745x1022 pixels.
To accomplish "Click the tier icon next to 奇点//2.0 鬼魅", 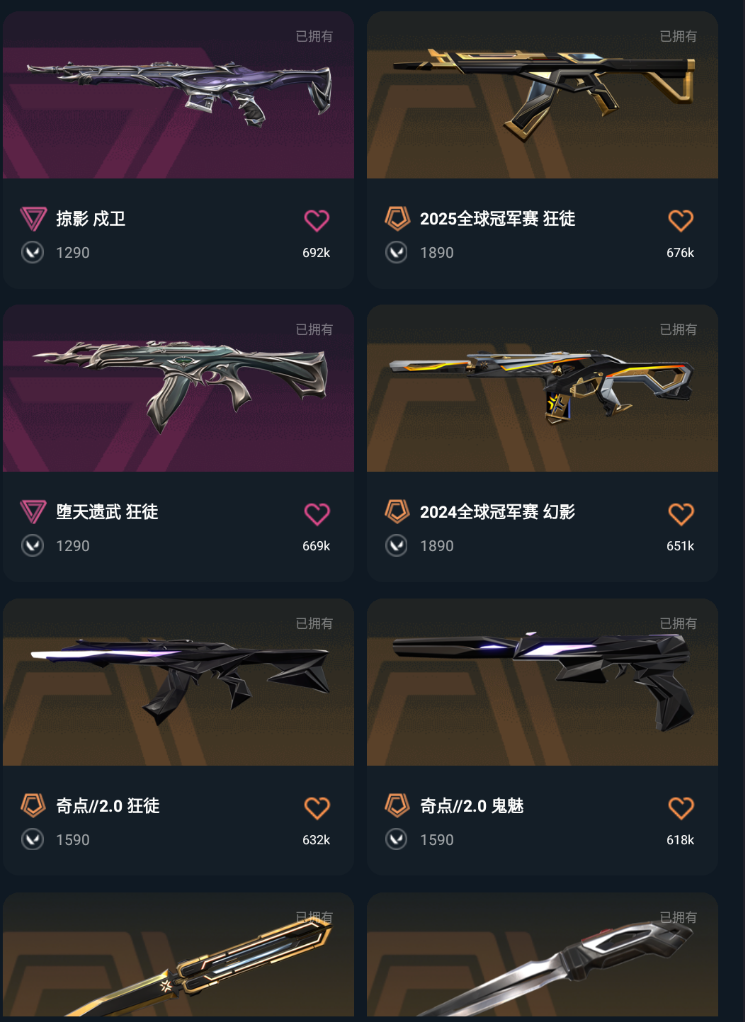I will pyautogui.click(x=397, y=806).
